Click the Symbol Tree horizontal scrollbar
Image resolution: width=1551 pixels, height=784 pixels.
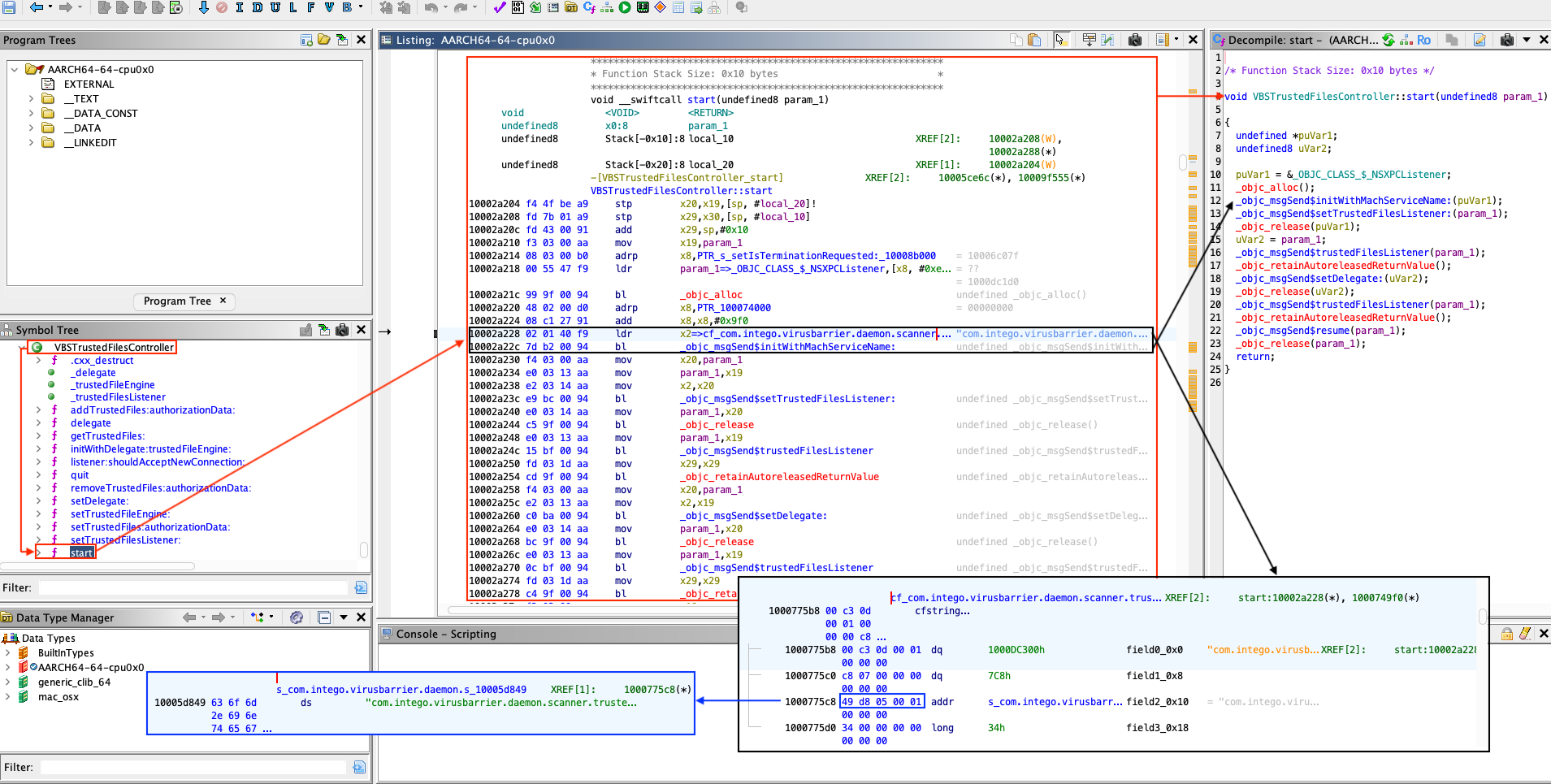(97, 566)
